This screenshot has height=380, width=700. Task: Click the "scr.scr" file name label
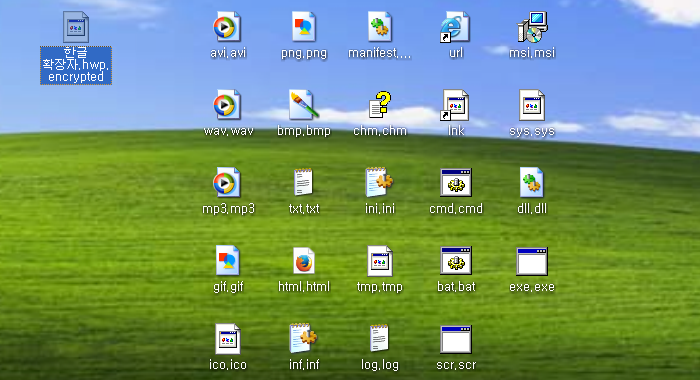(x=456, y=364)
